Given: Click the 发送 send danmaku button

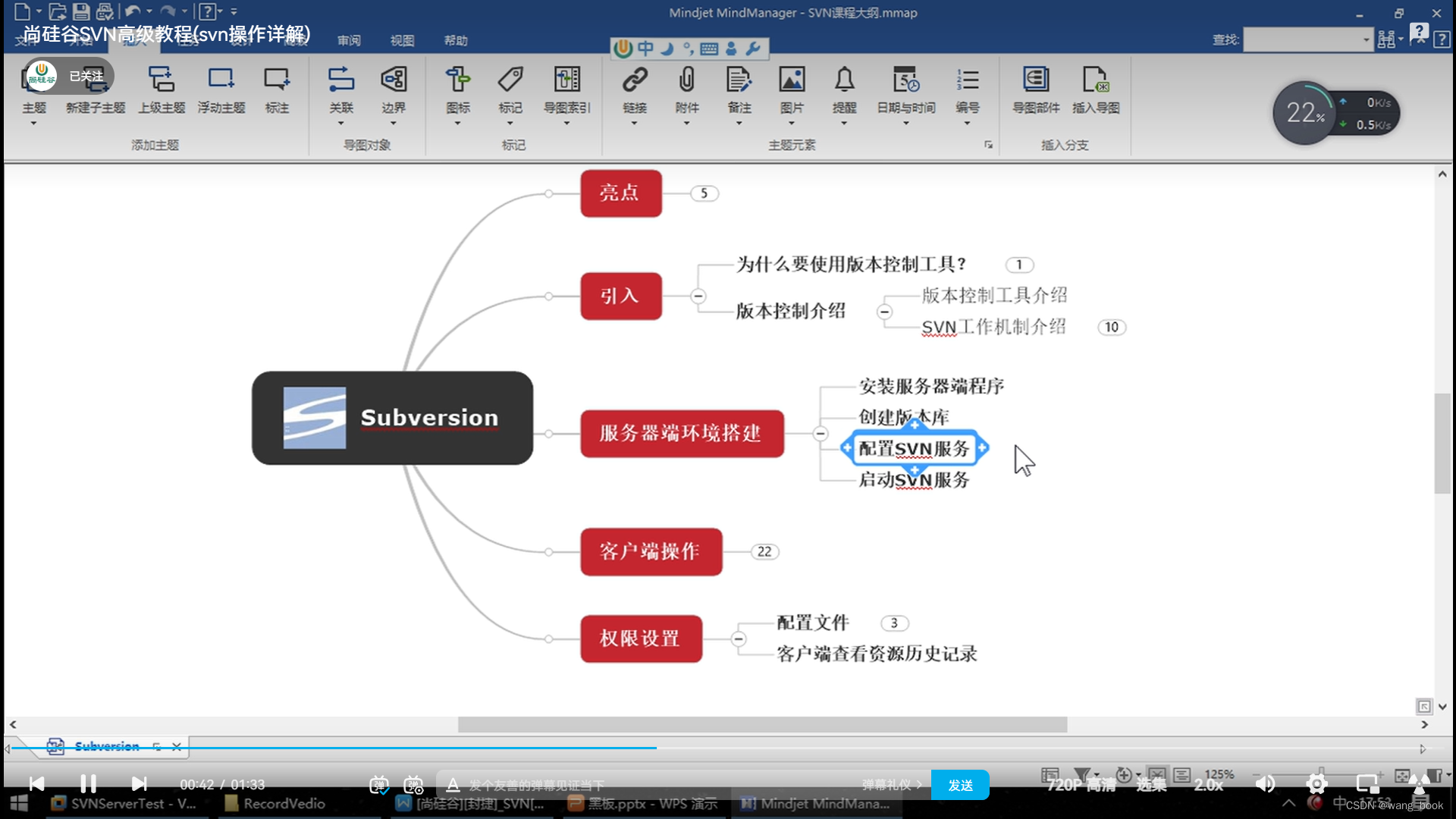Looking at the screenshot, I should [x=960, y=785].
